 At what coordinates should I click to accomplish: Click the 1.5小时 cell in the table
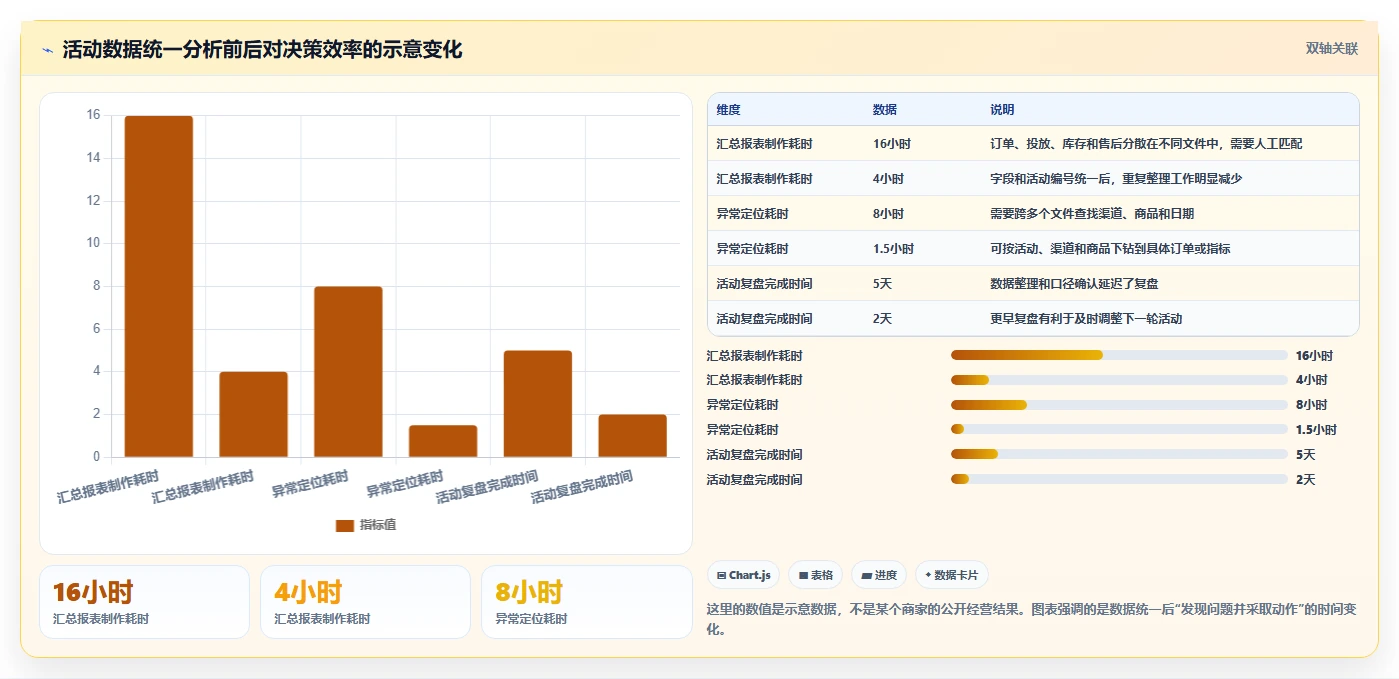click(x=893, y=249)
